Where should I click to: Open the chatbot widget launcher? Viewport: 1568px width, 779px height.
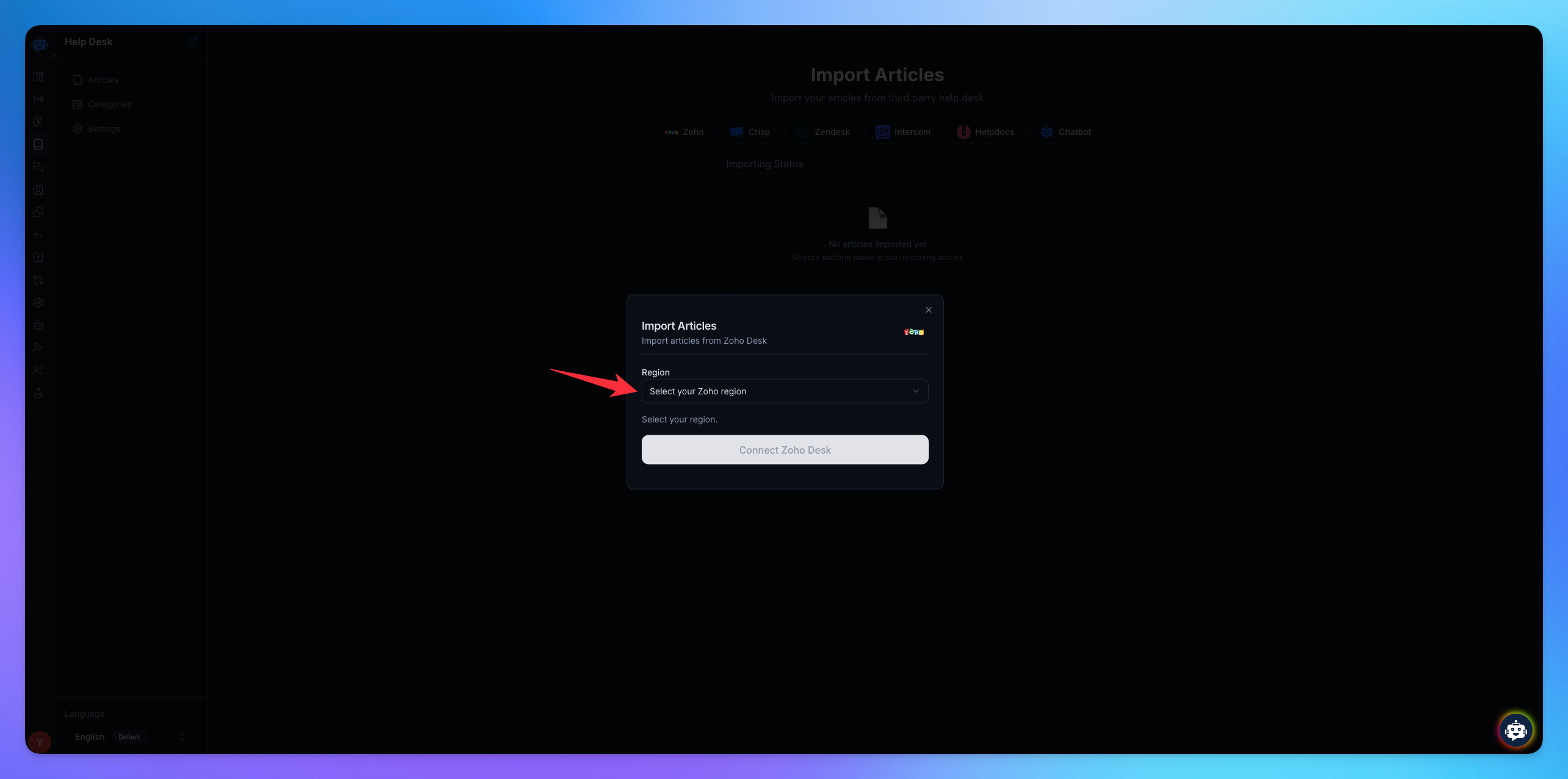[1515, 730]
